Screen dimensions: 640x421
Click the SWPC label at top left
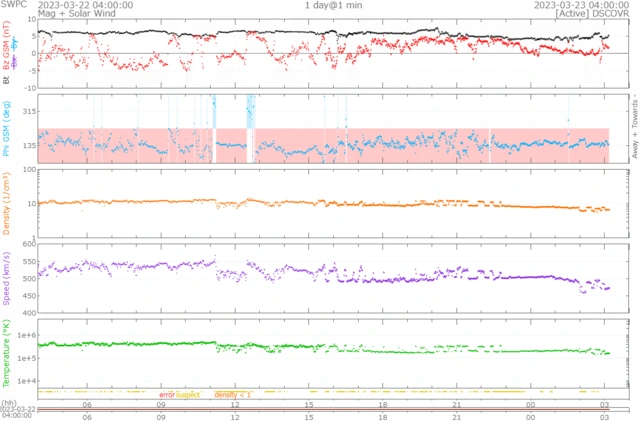coord(13,4)
